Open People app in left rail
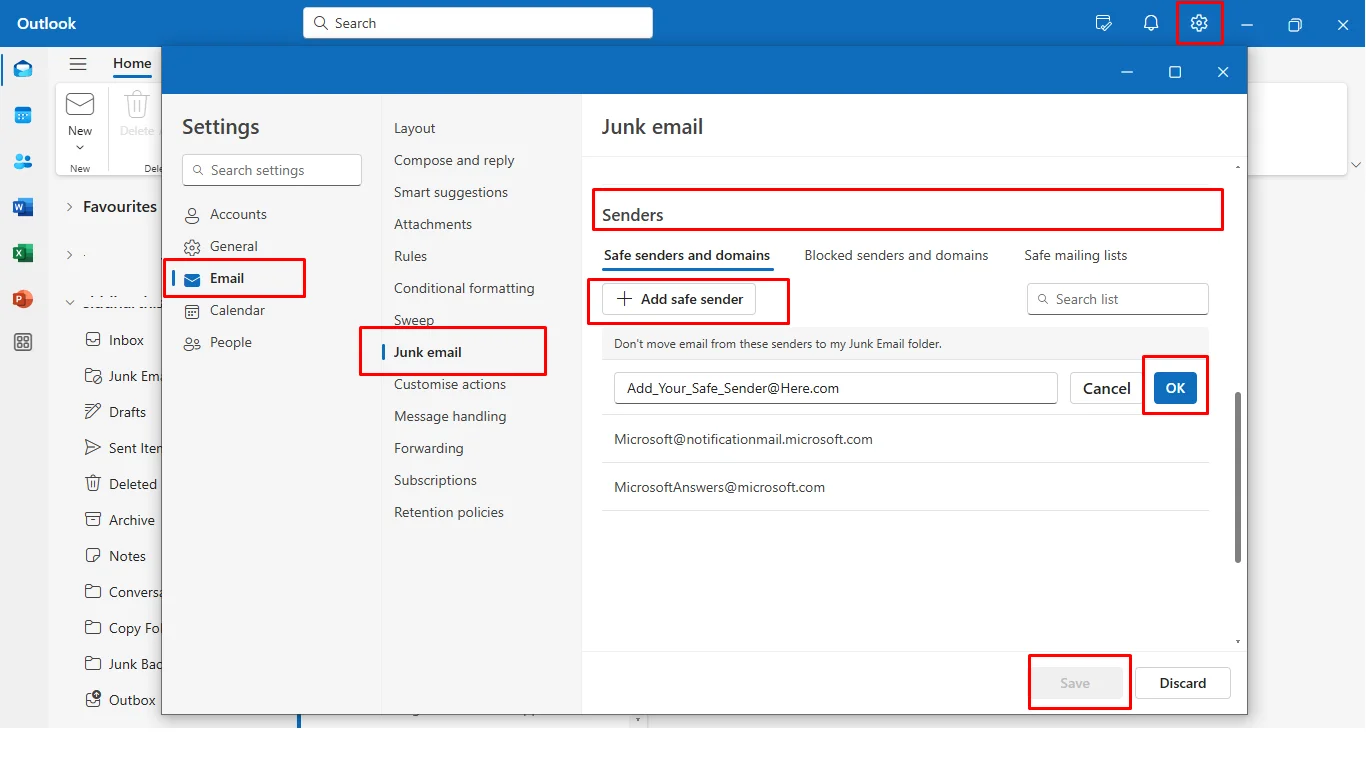 (23, 161)
